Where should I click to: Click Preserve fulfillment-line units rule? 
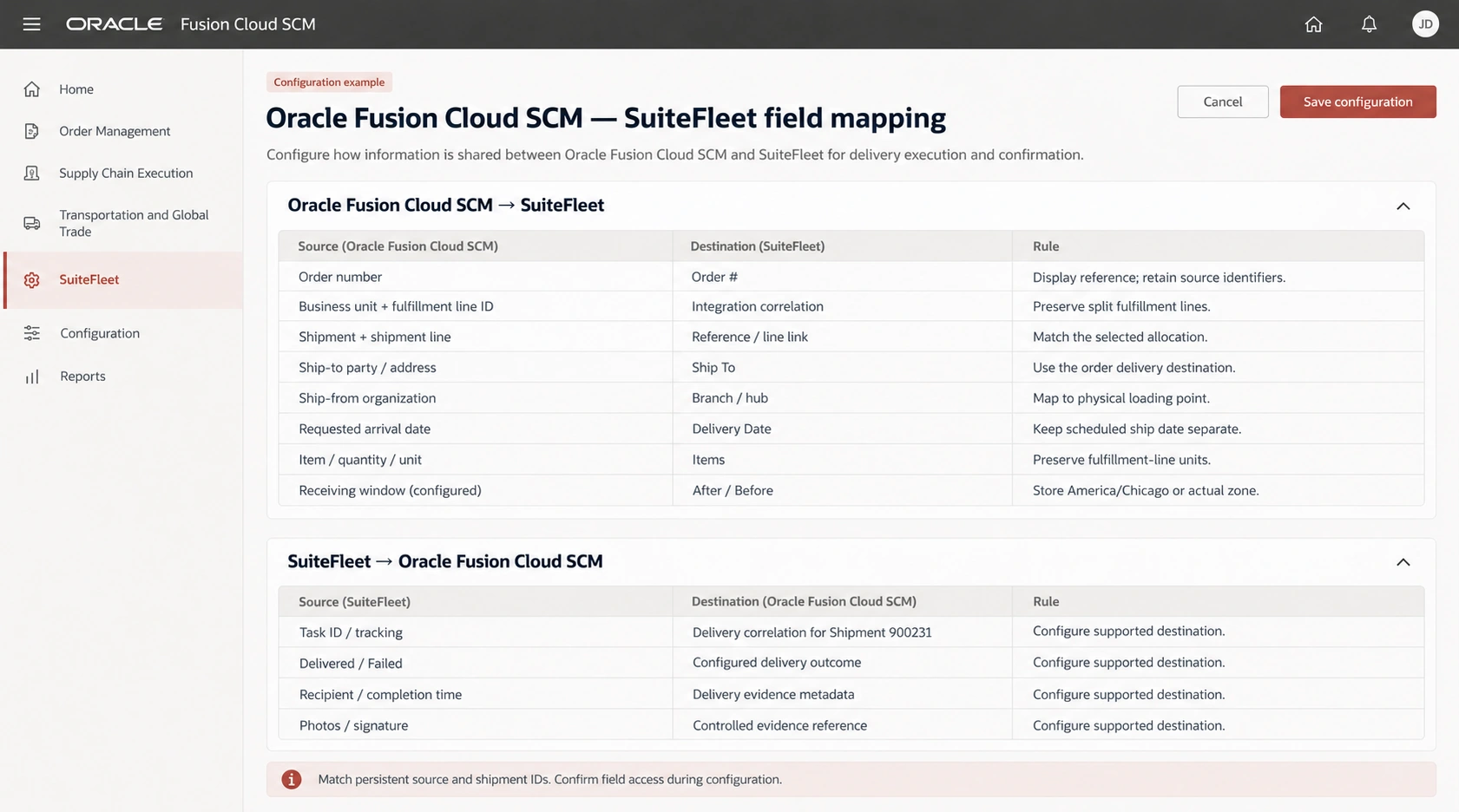point(1218,460)
